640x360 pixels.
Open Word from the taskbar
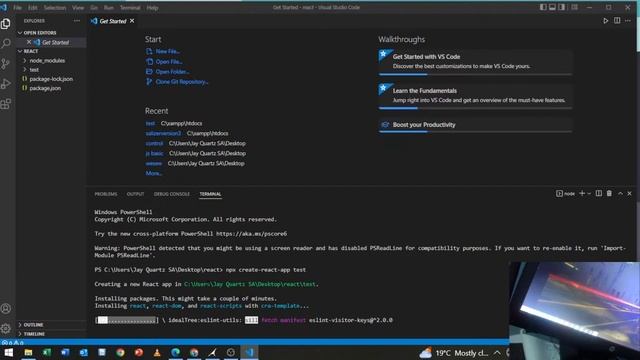pyautogui.click(x=65, y=353)
